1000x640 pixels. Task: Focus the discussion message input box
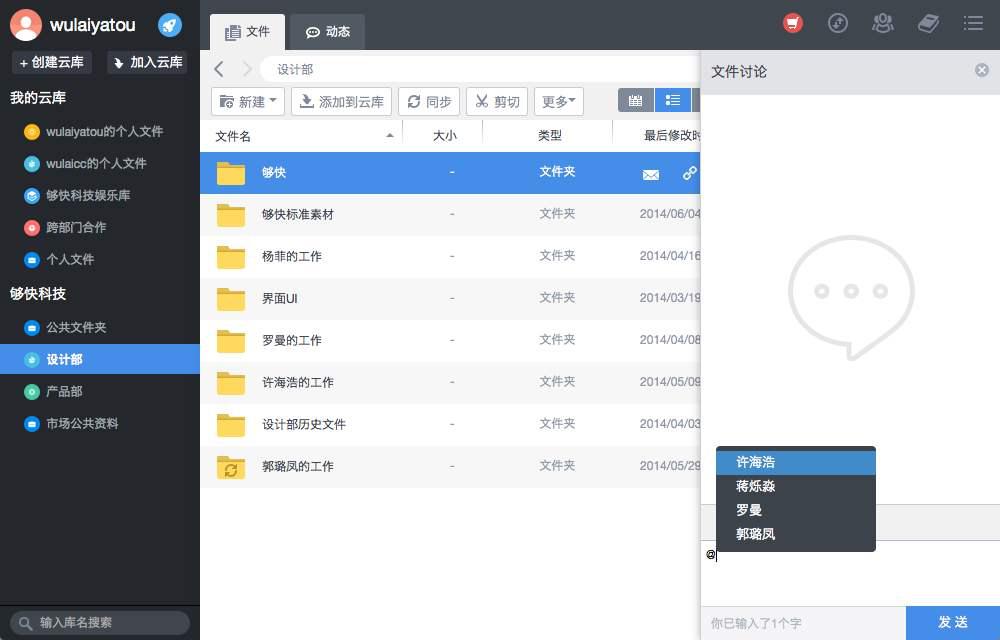pos(850,574)
